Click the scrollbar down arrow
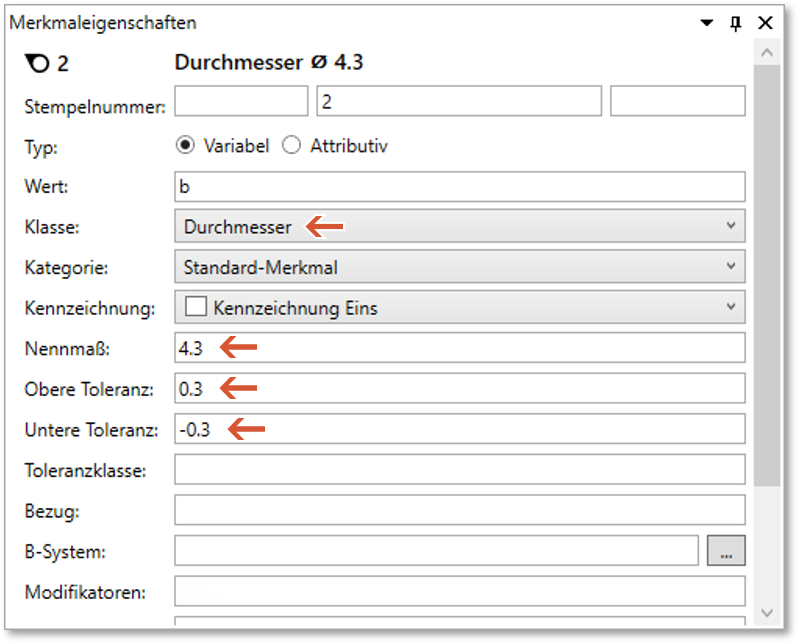 coord(766,612)
